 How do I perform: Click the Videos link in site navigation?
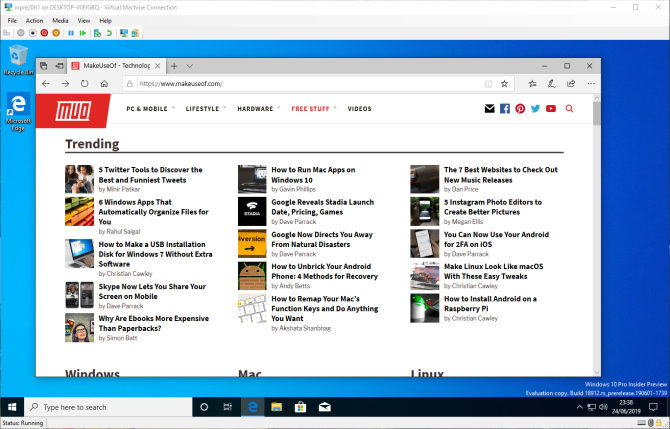click(359, 108)
